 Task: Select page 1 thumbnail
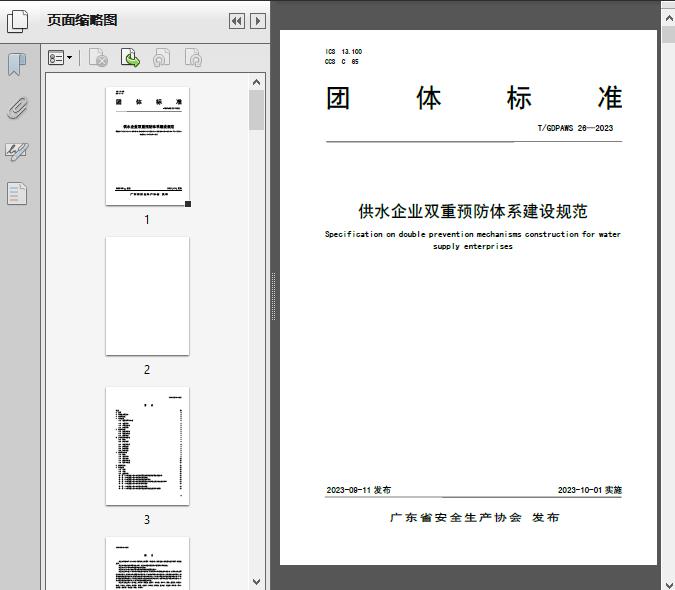147,146
